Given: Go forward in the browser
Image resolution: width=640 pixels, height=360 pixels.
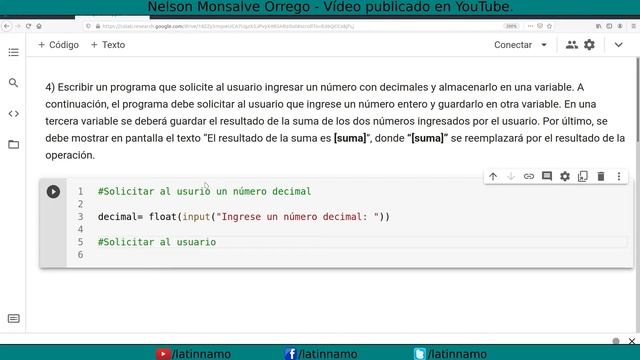Looking at the screenshot, I should tap(18, 26).
